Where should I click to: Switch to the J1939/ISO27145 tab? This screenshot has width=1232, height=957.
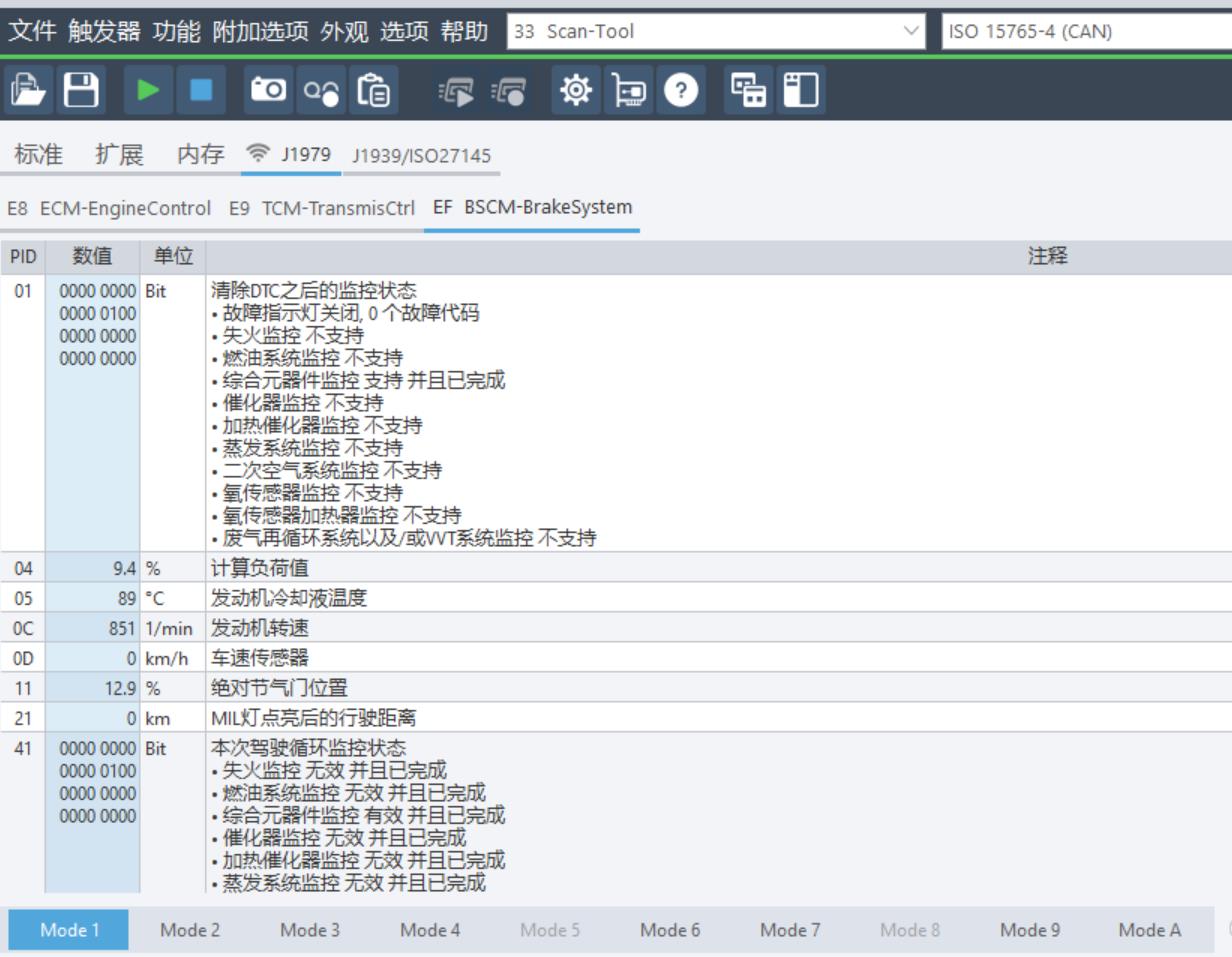(x=421, y=156)
